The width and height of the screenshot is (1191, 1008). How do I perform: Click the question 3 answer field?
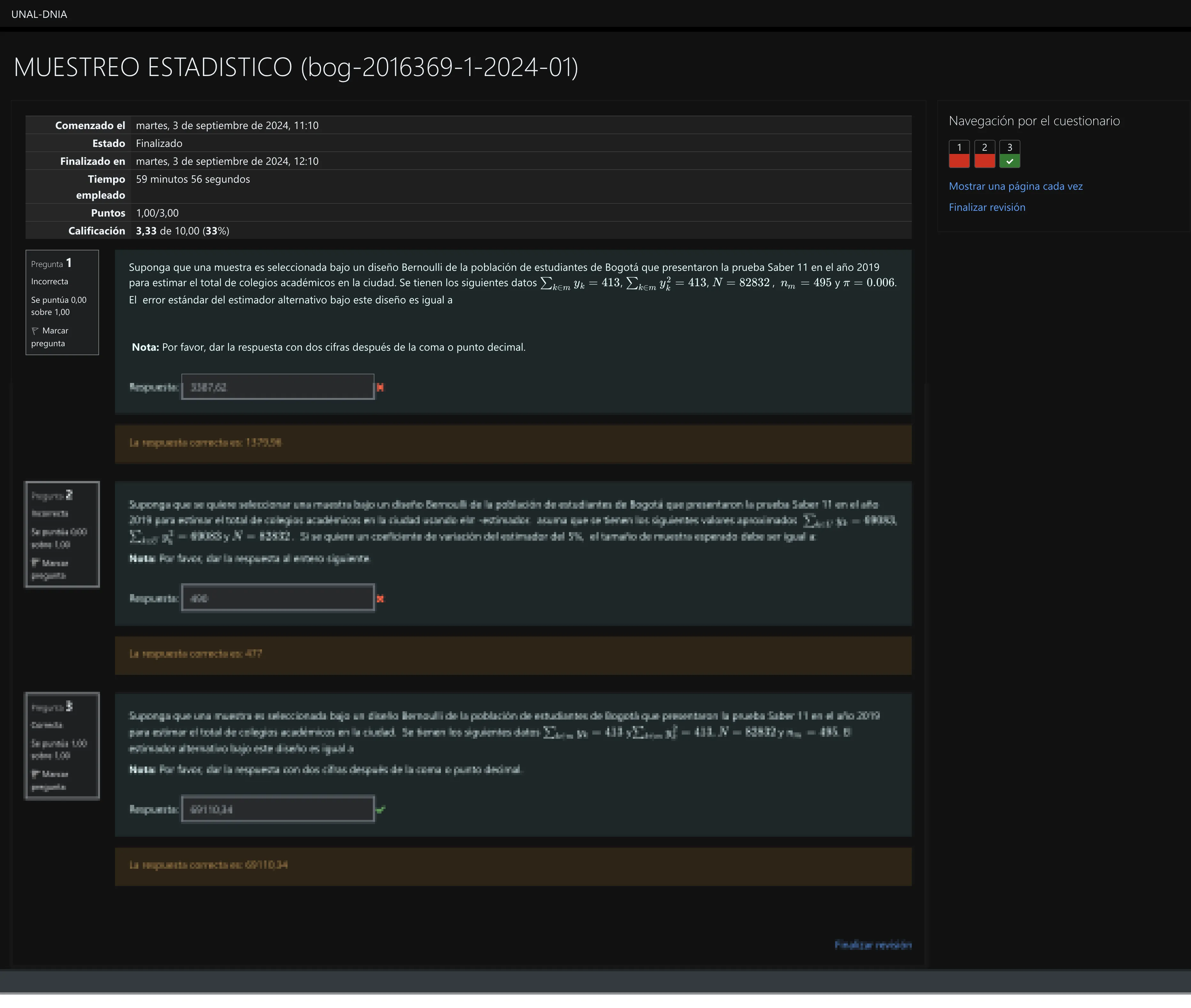click(x=278, y=809)
